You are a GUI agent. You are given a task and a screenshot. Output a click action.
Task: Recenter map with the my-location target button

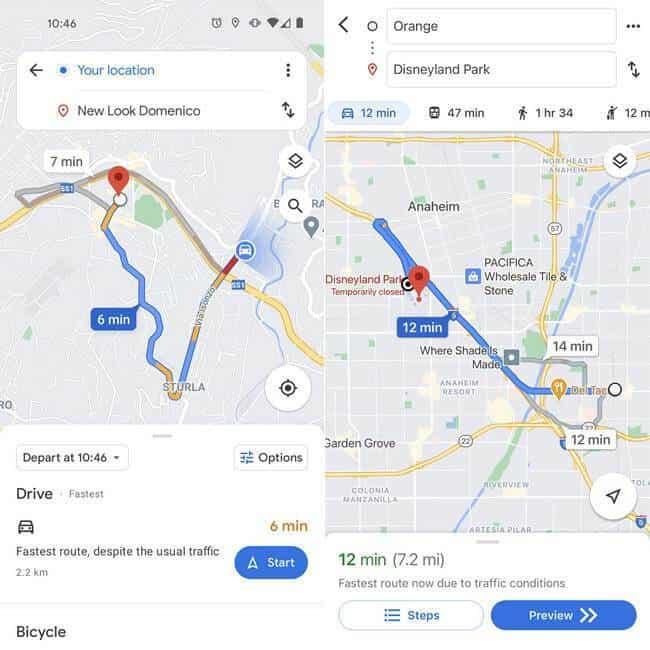(288, 388)
